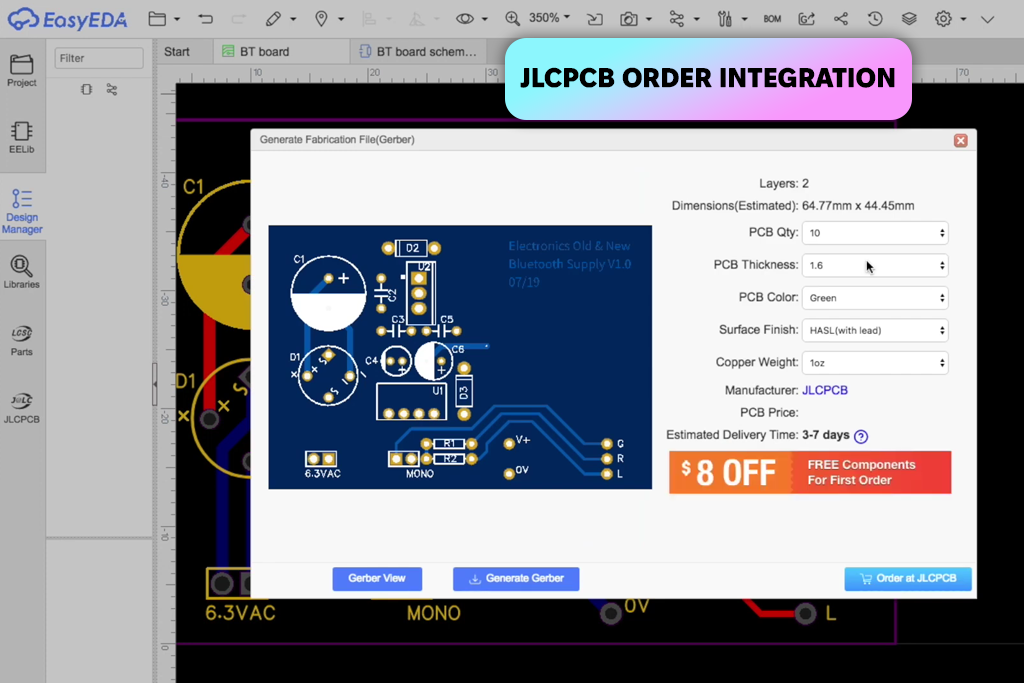Click the BOM toolbar button
1024x683 pixels.
(x=772, y=19)
